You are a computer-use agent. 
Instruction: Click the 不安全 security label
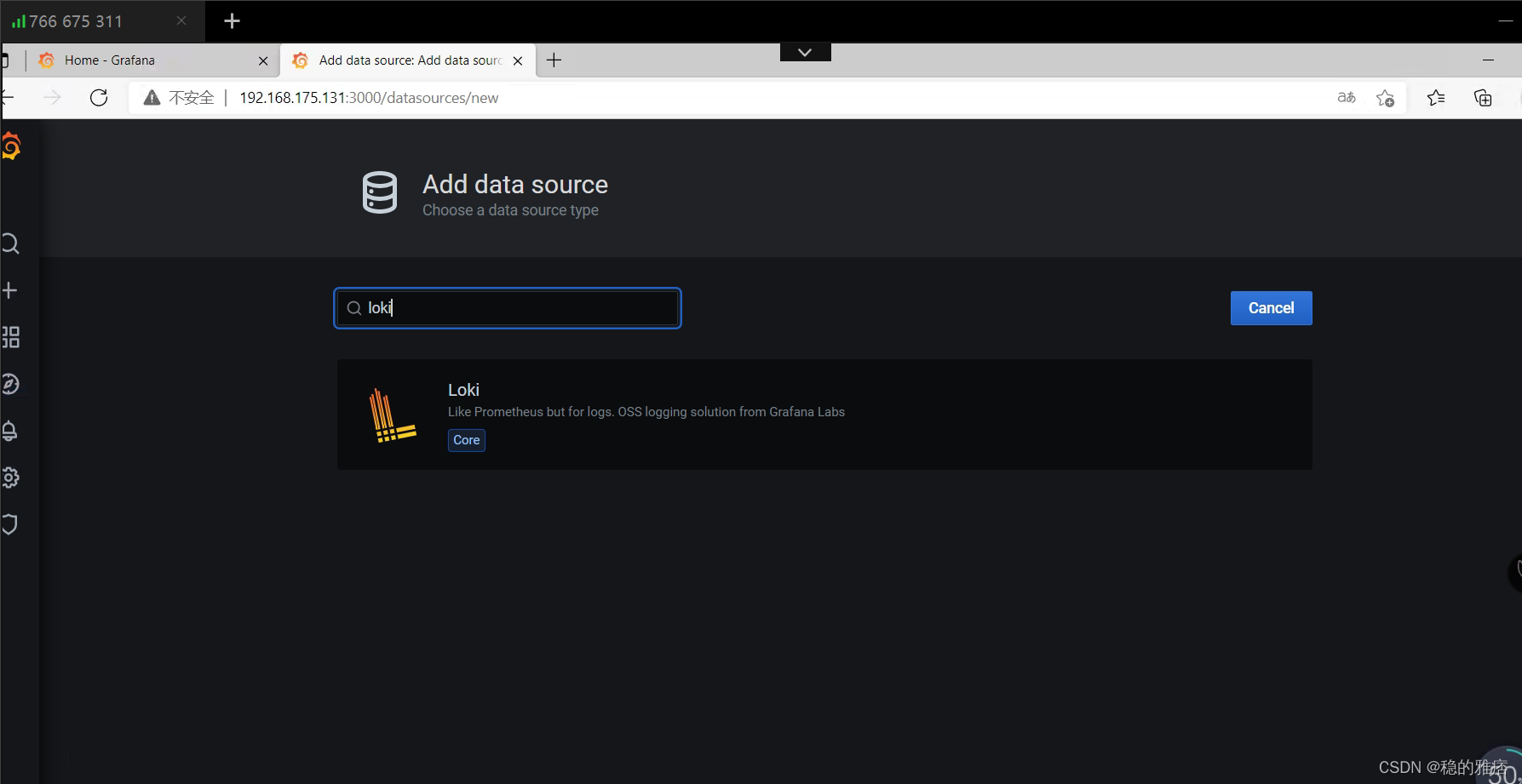coord(191,98)
